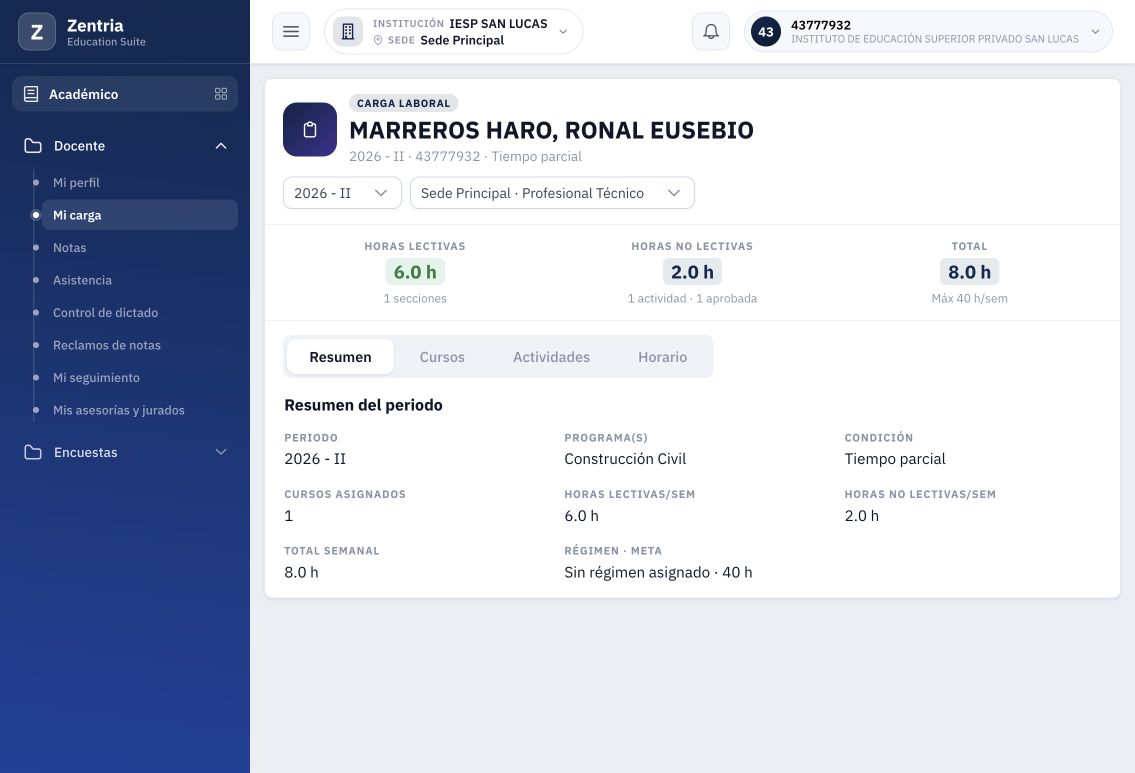Open Mi seguimiento in the sidebar
The image size is (1135, 773).
140,378
